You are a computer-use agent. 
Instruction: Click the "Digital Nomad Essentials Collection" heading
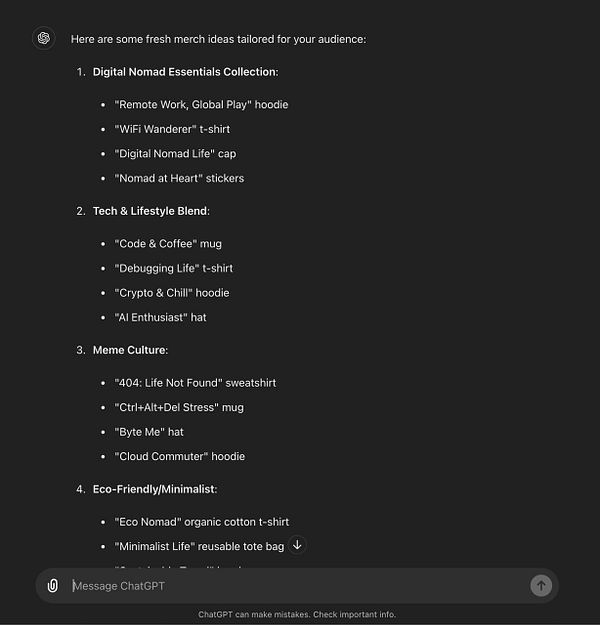point(185,72)
